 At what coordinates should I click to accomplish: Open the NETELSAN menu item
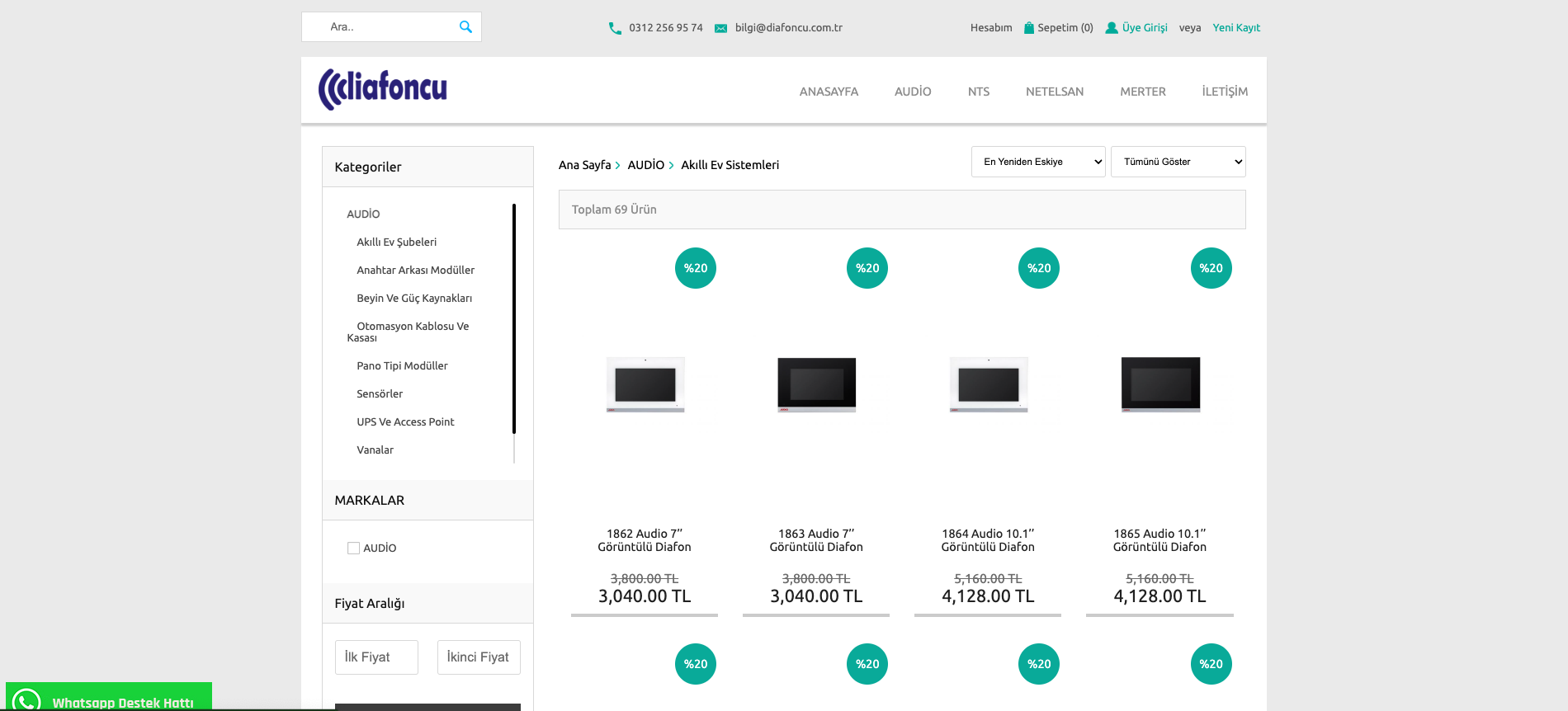click(1054, 92)
